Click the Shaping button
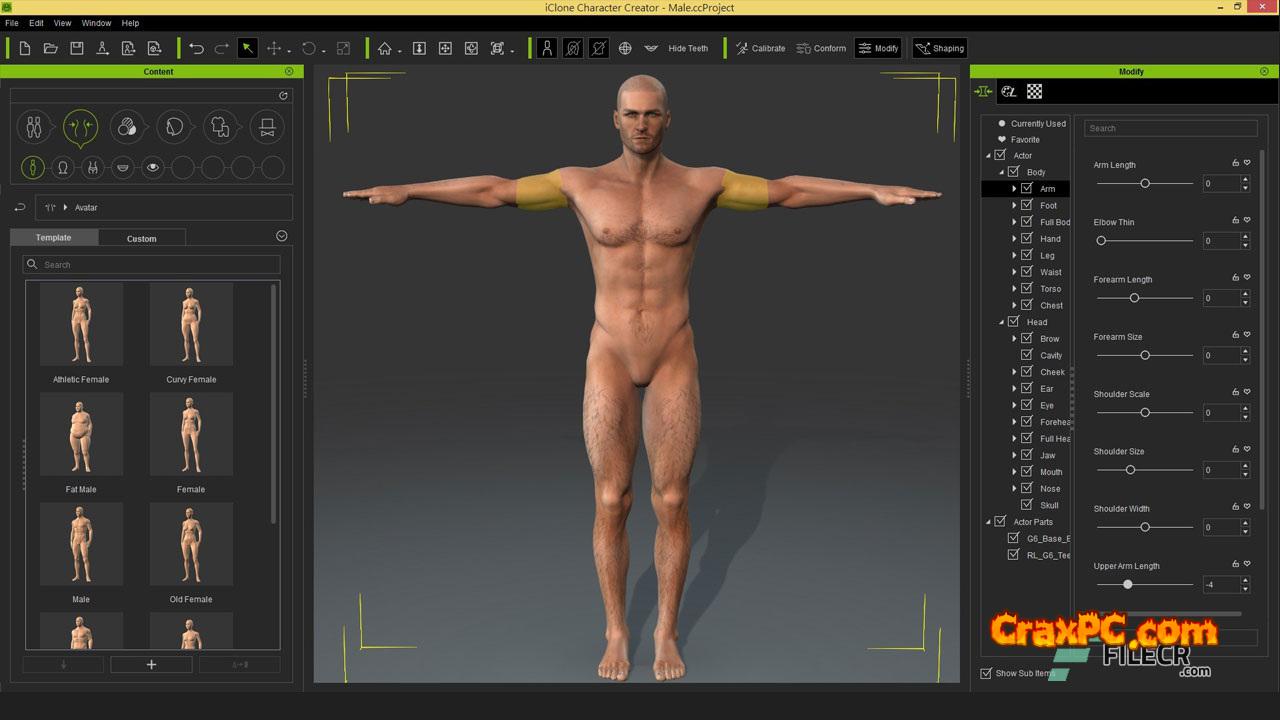This screenshot has height=720, width=1280. [939, 48]
